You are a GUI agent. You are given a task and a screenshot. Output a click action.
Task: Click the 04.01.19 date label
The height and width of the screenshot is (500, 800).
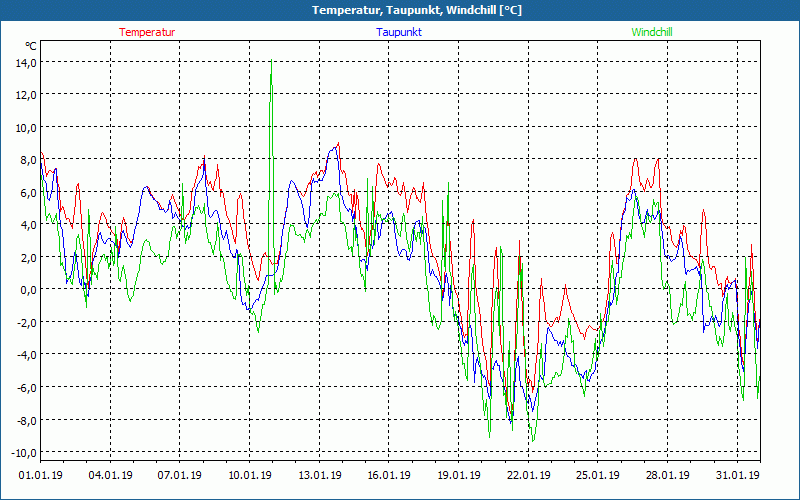pyautogui.click(x=110, y=475)
